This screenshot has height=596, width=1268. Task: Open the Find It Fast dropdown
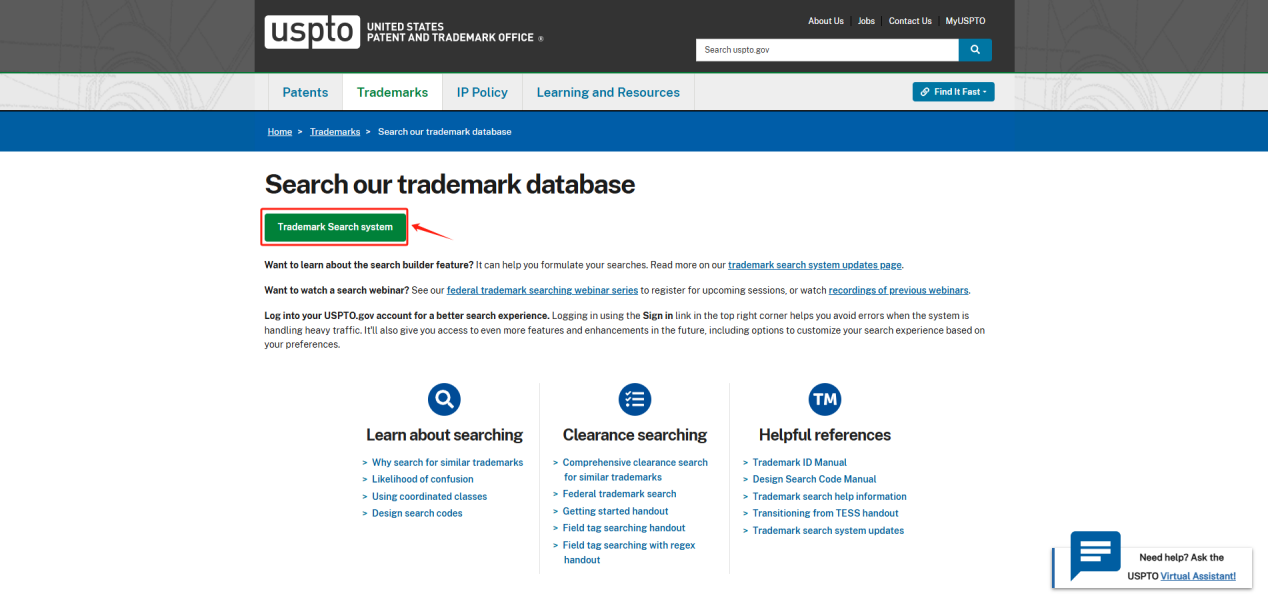[953, 92]
